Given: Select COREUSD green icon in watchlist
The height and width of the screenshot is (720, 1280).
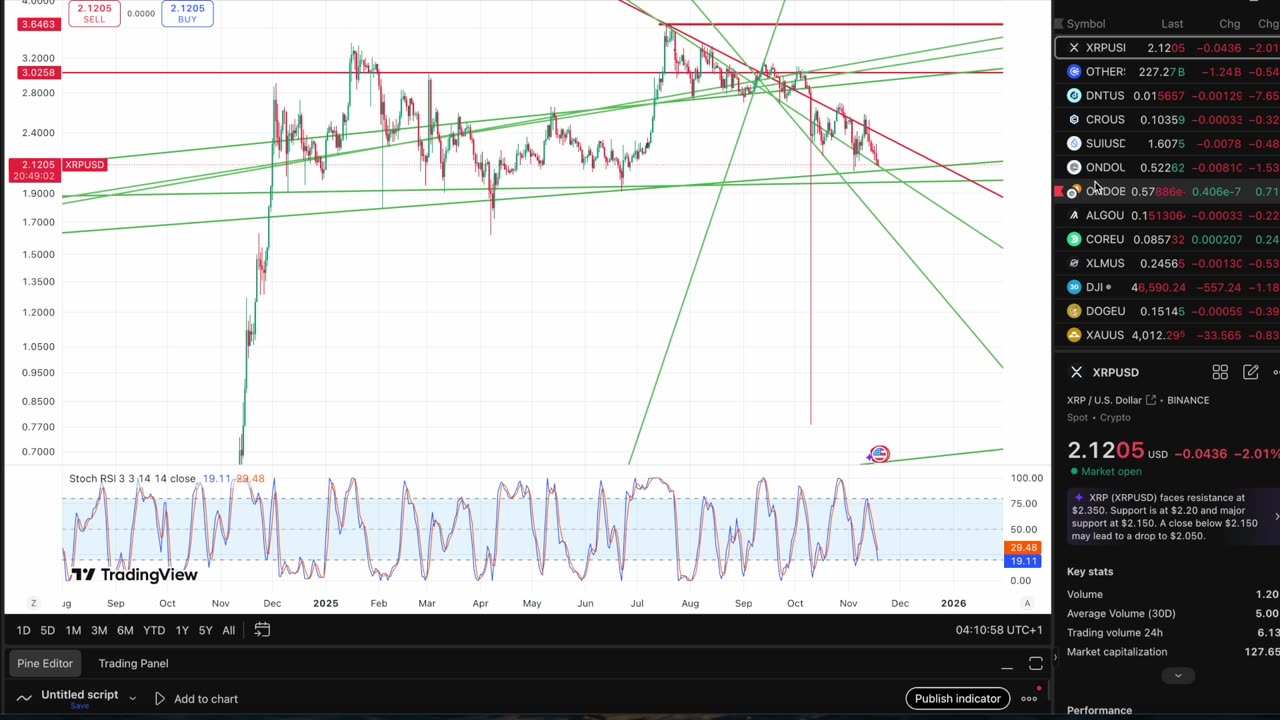Looking at the screenshot, I should coord(1074,240).
